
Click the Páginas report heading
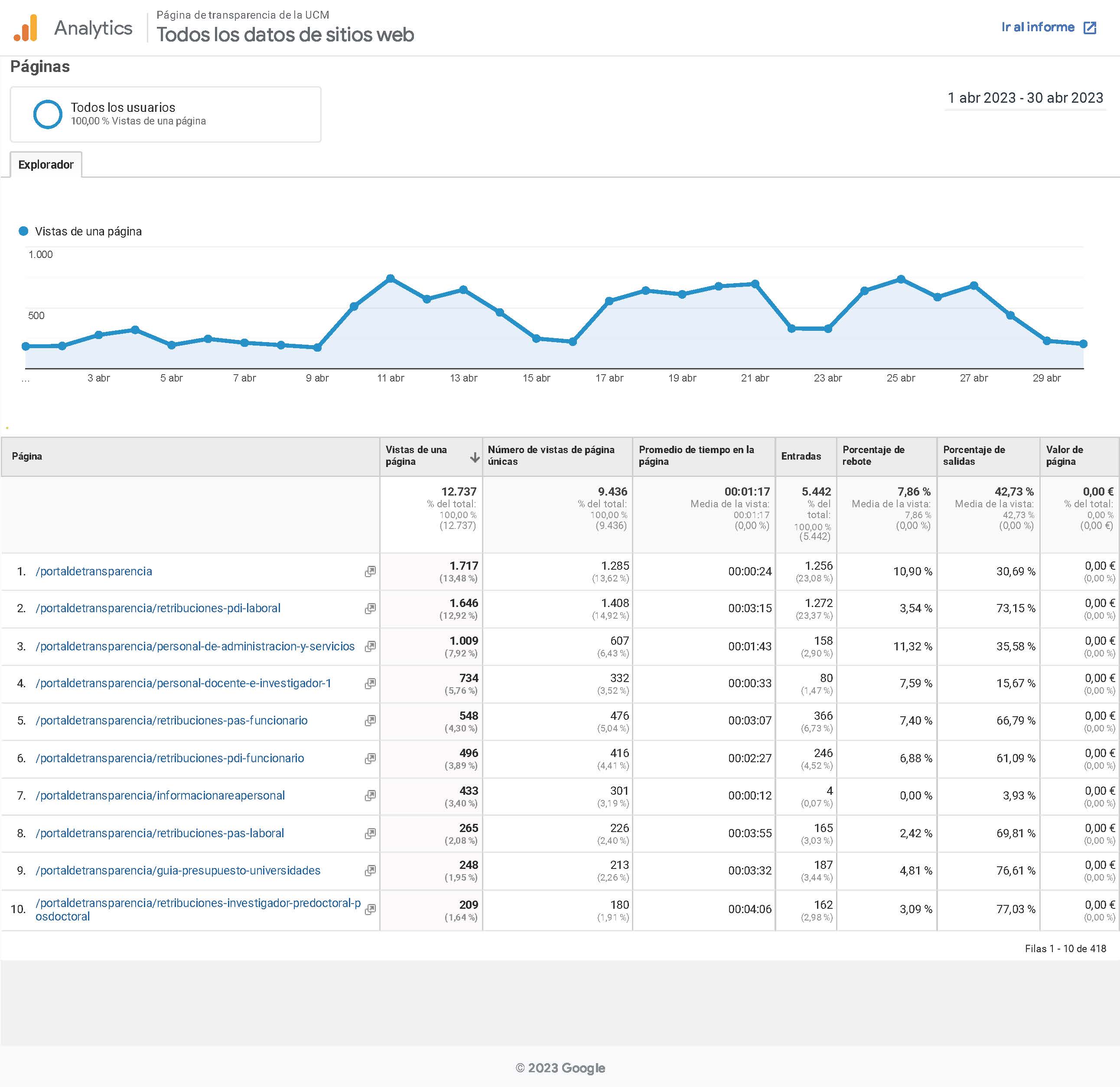click(x=40, y=67)
